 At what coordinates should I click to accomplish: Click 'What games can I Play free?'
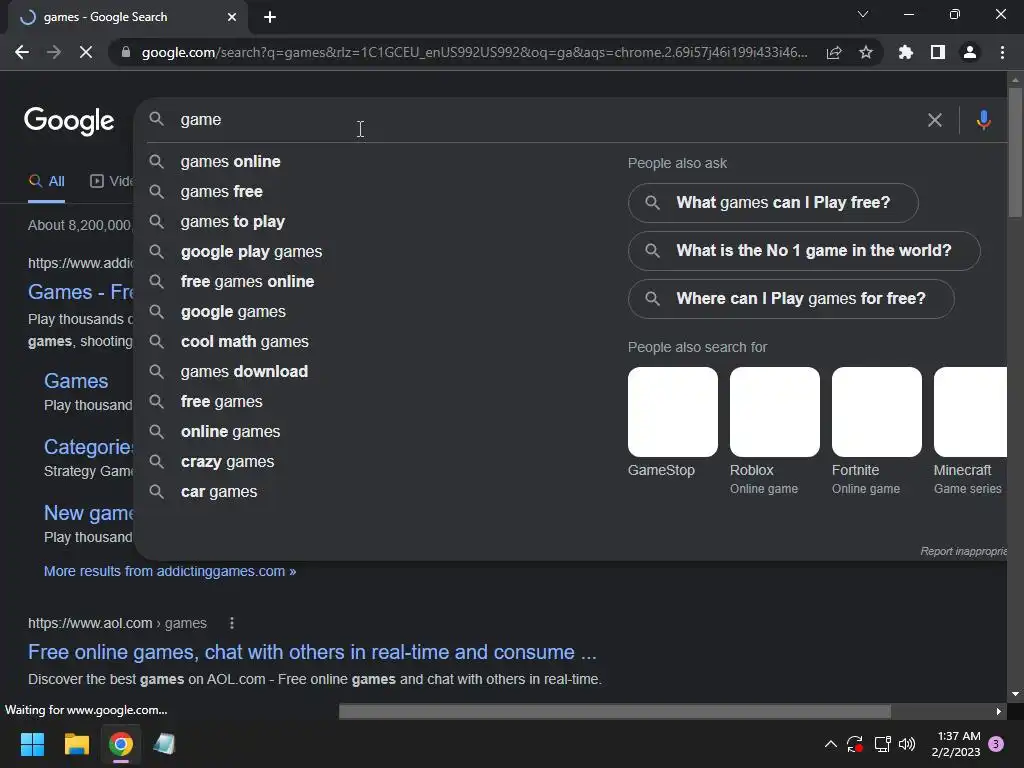(x=773, y=202)
